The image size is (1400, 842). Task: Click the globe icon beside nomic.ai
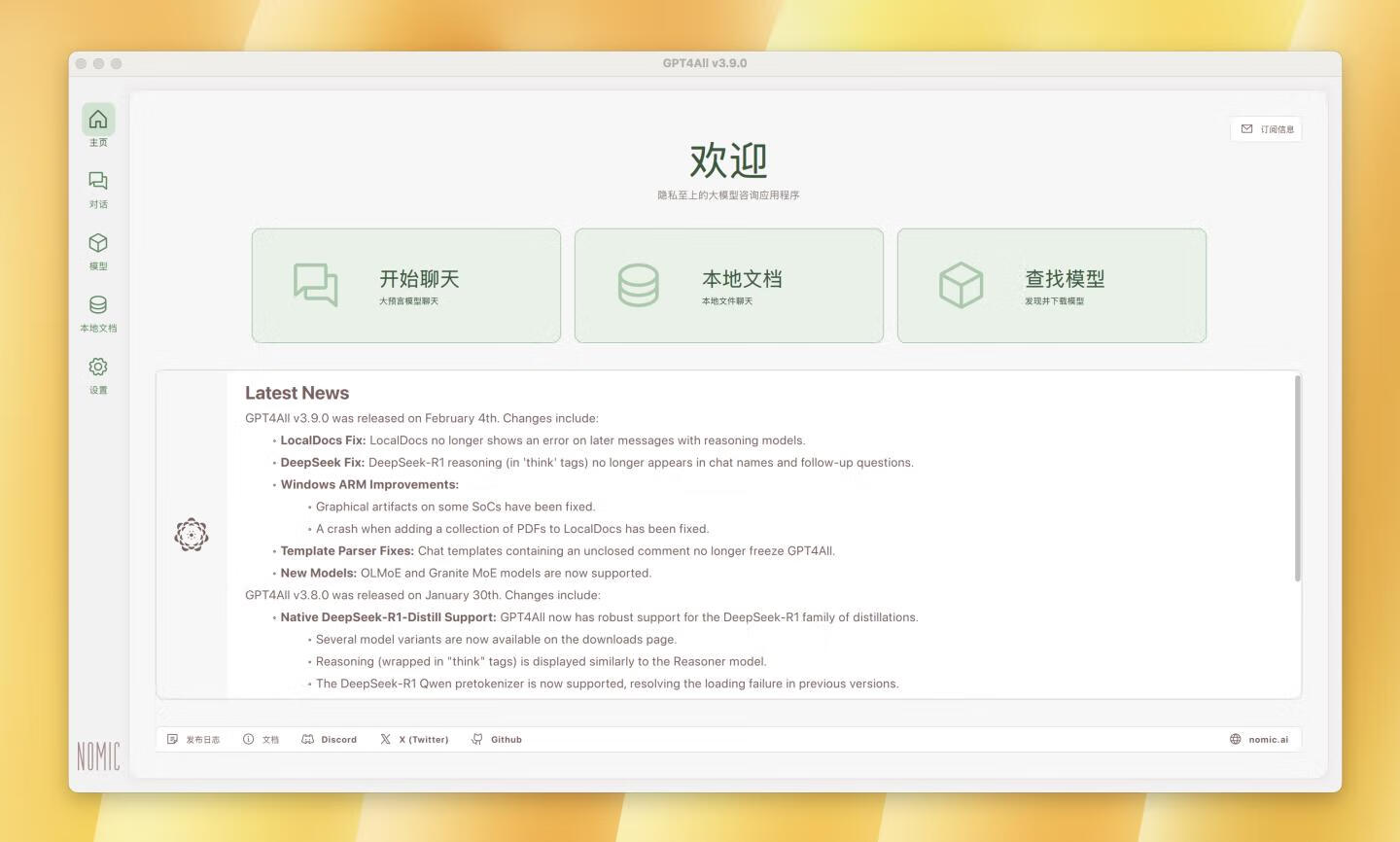click(1236, 740)
